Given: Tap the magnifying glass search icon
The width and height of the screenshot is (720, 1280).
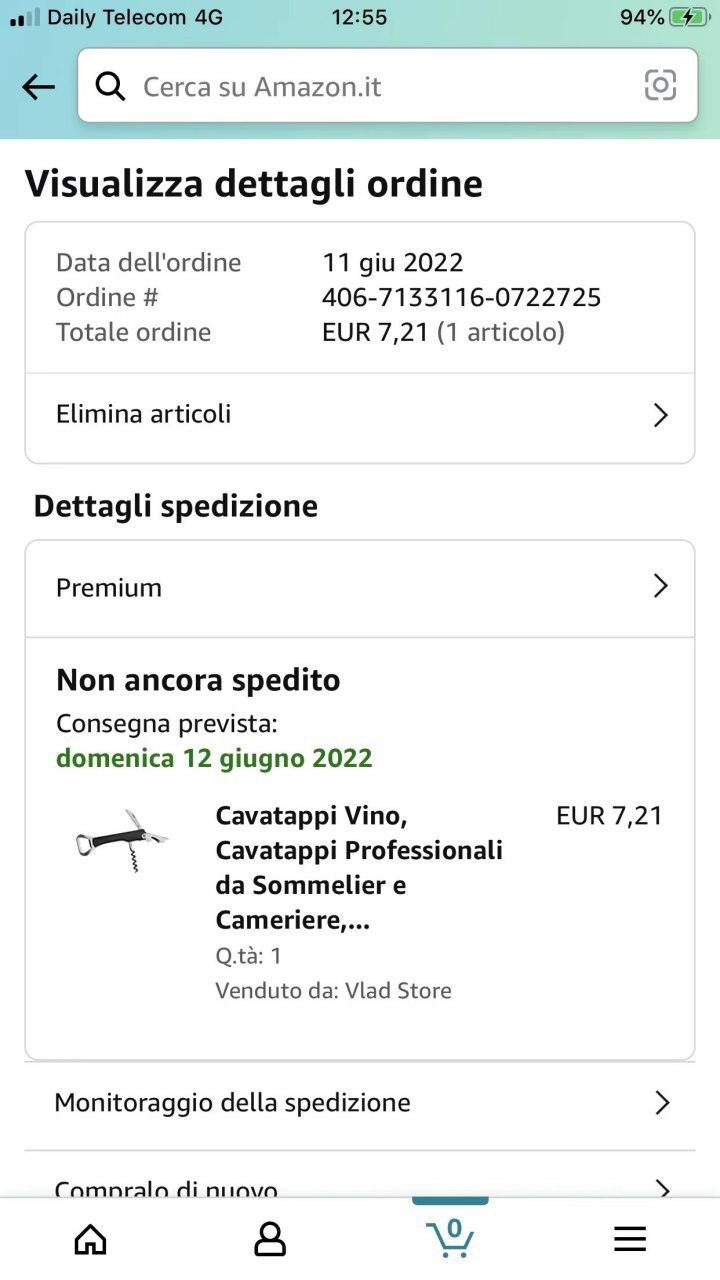Looking at the screenshot, I should (111, 87).
